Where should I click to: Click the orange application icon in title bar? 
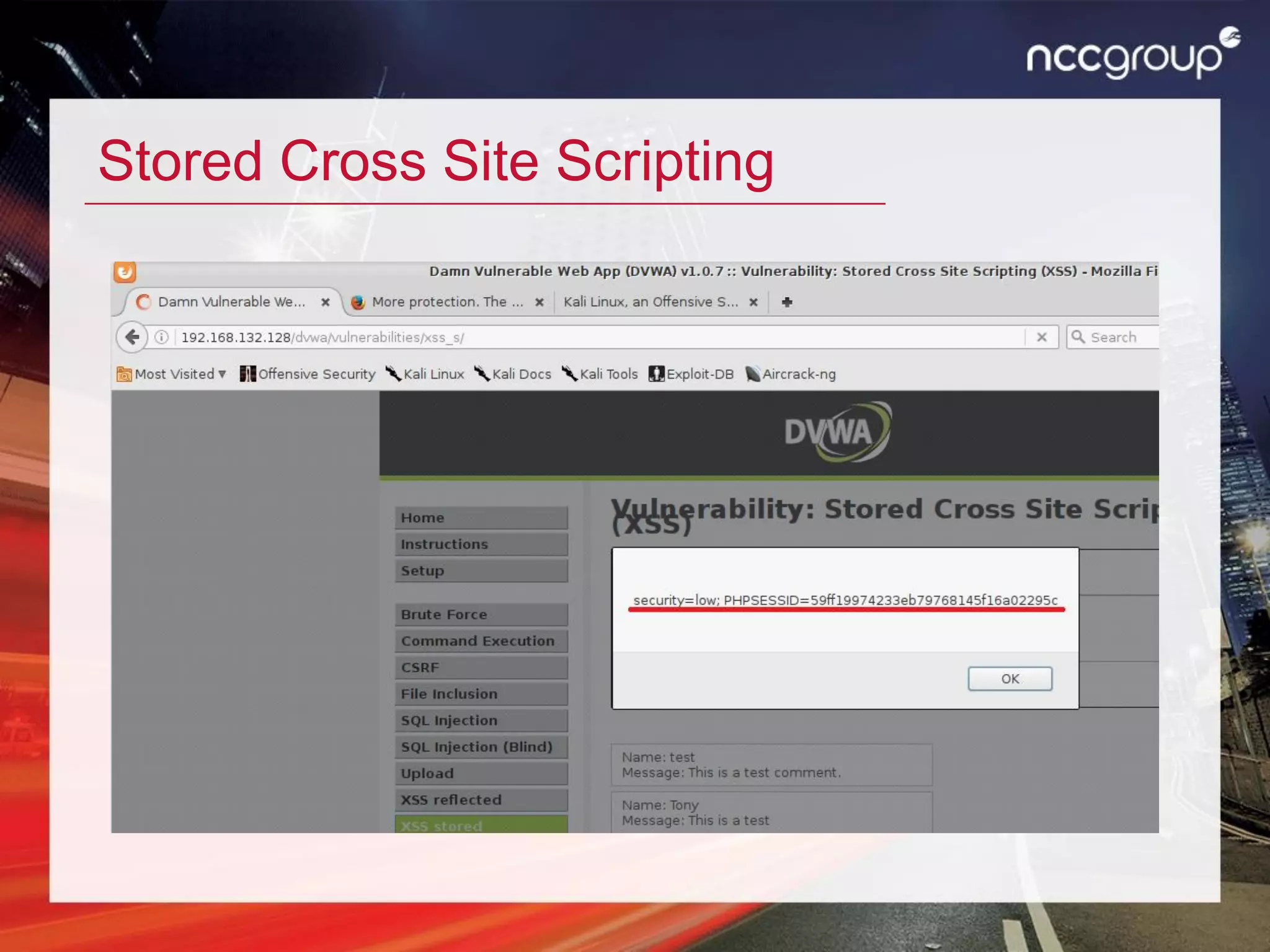click(x=125, y=272)
